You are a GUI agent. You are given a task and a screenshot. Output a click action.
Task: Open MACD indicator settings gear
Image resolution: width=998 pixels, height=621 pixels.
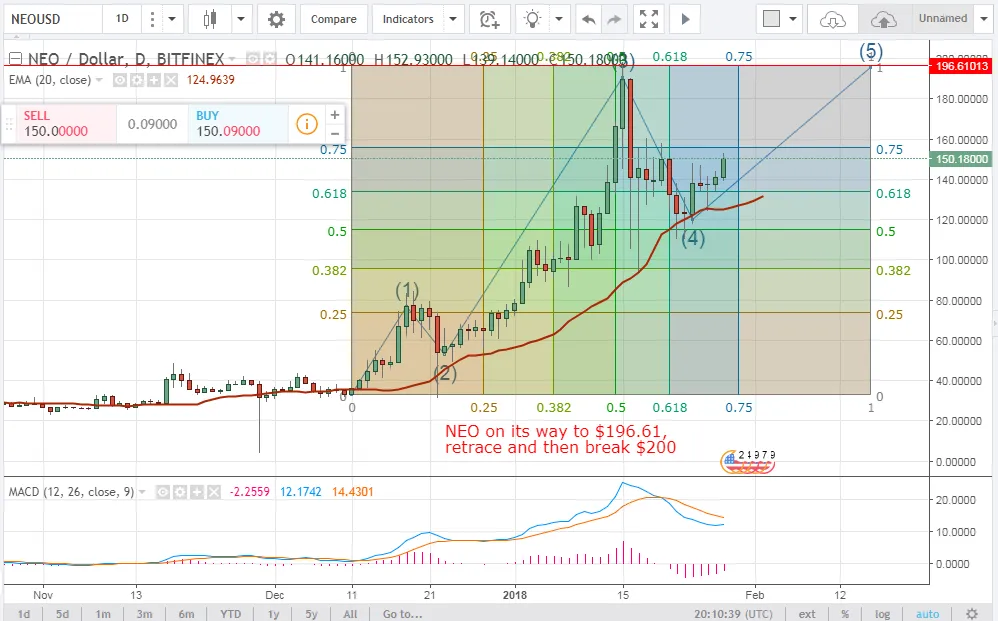[180, 492]
